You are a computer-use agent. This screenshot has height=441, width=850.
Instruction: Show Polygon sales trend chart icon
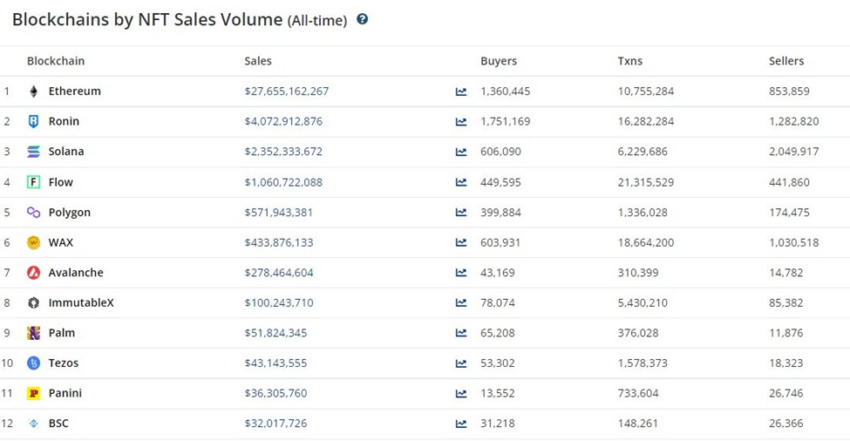(461, 212)
